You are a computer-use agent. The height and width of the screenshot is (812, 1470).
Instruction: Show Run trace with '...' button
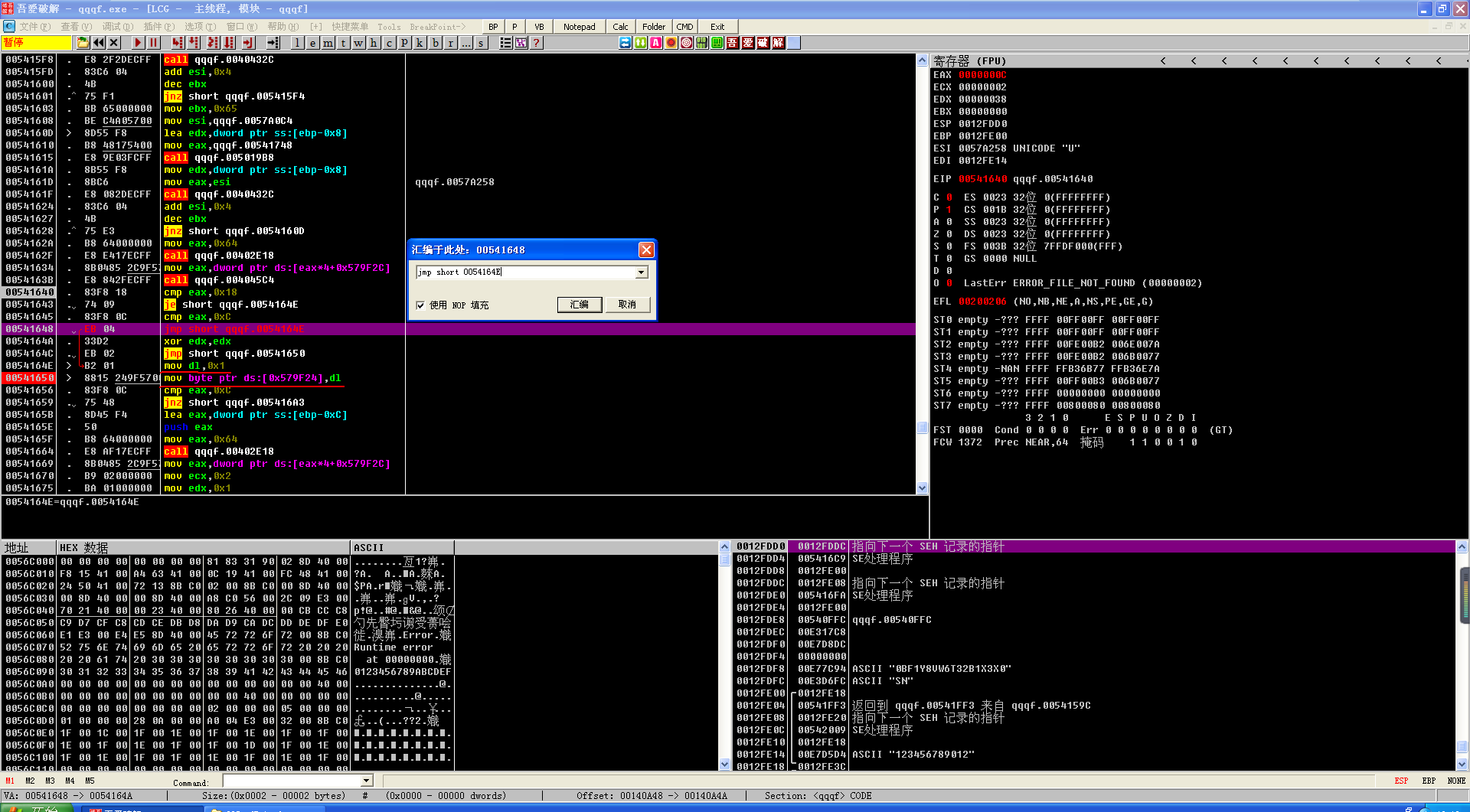point(465,43)
